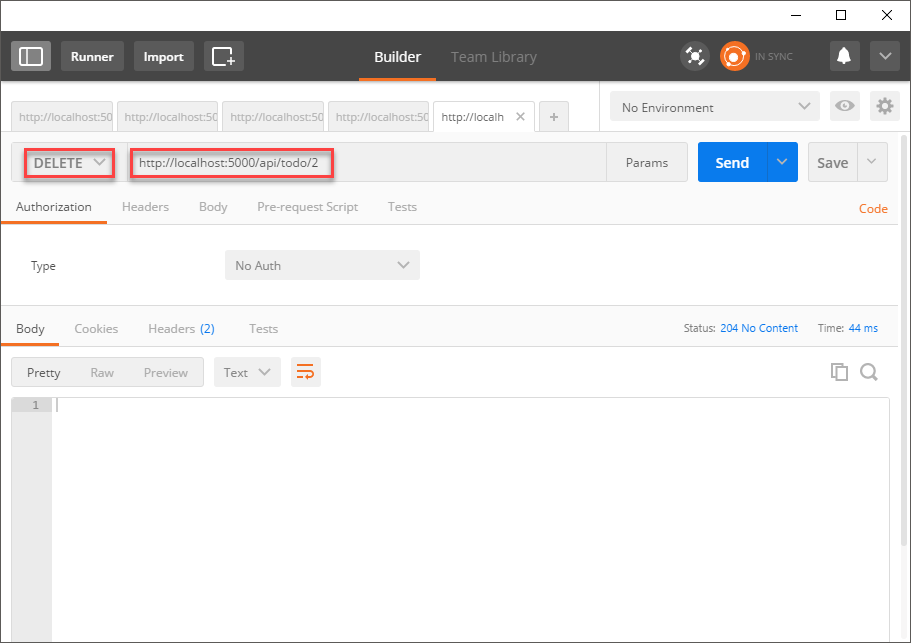Close the active localhost request tab
911x643 pixels.
click(519, 116)
